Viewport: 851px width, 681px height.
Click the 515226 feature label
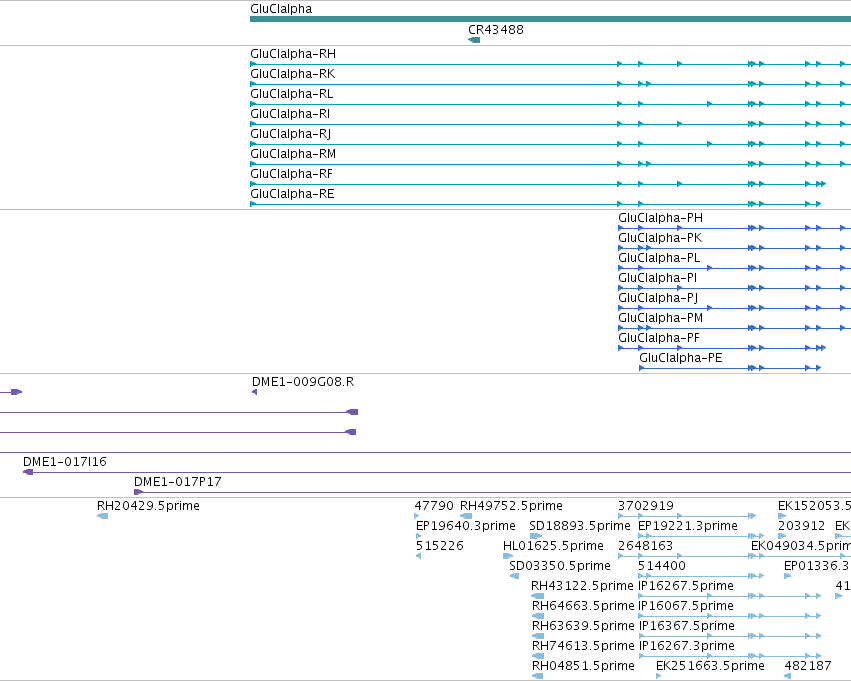pos(440,546)
